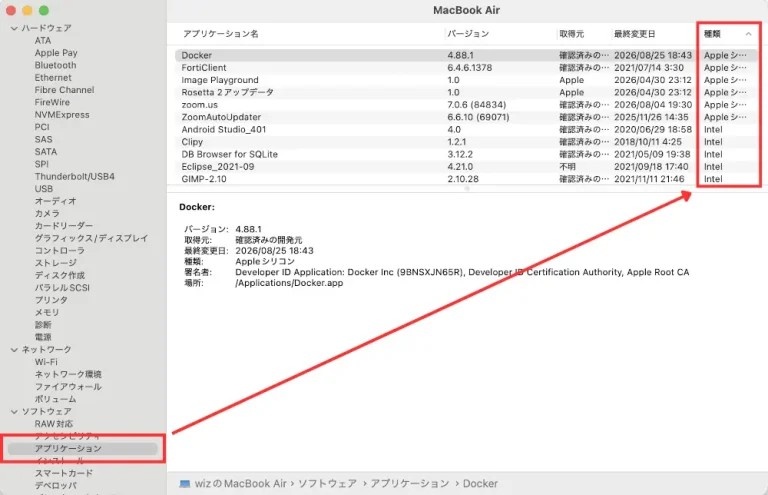Image resolution: width=768 pixels, height=495 pixels.
Task: Click アプリケーション in the path bar
Action: (x=409, y=484)
